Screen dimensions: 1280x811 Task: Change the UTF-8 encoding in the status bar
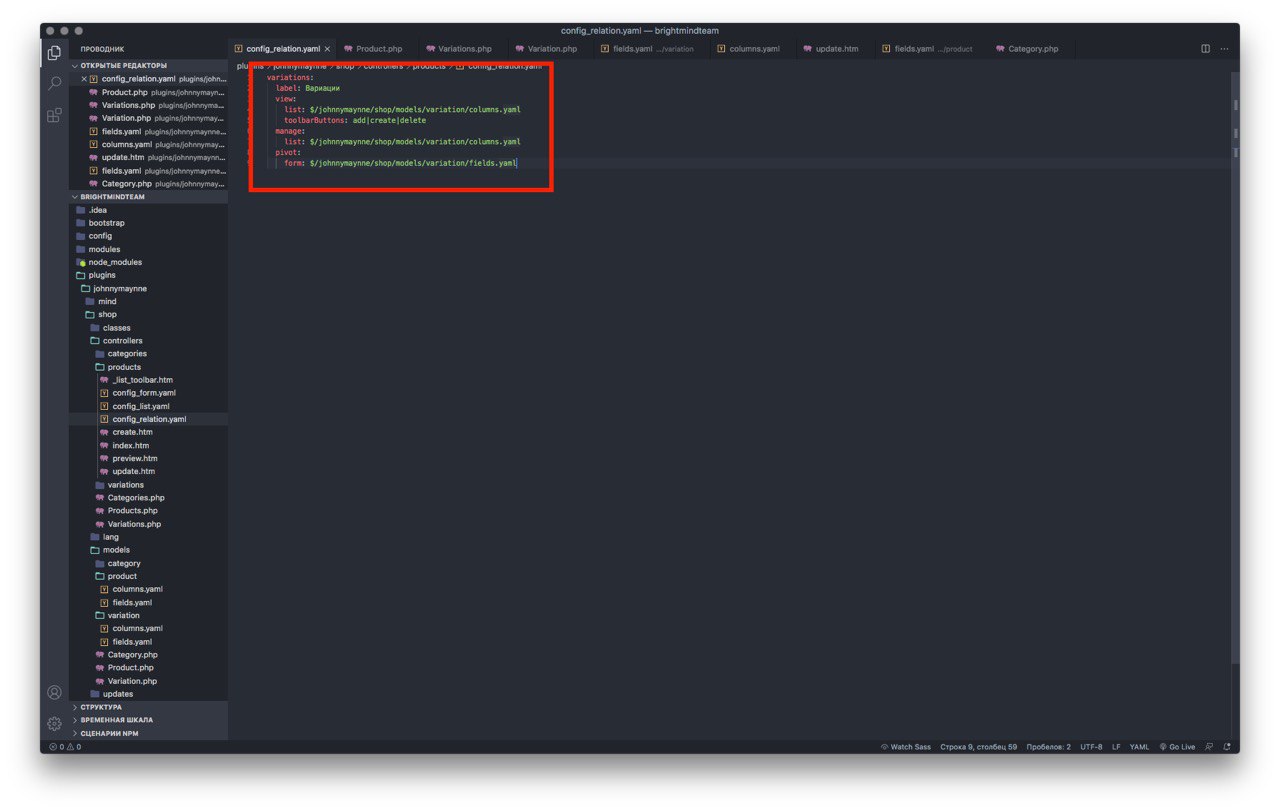[1091, 747]
